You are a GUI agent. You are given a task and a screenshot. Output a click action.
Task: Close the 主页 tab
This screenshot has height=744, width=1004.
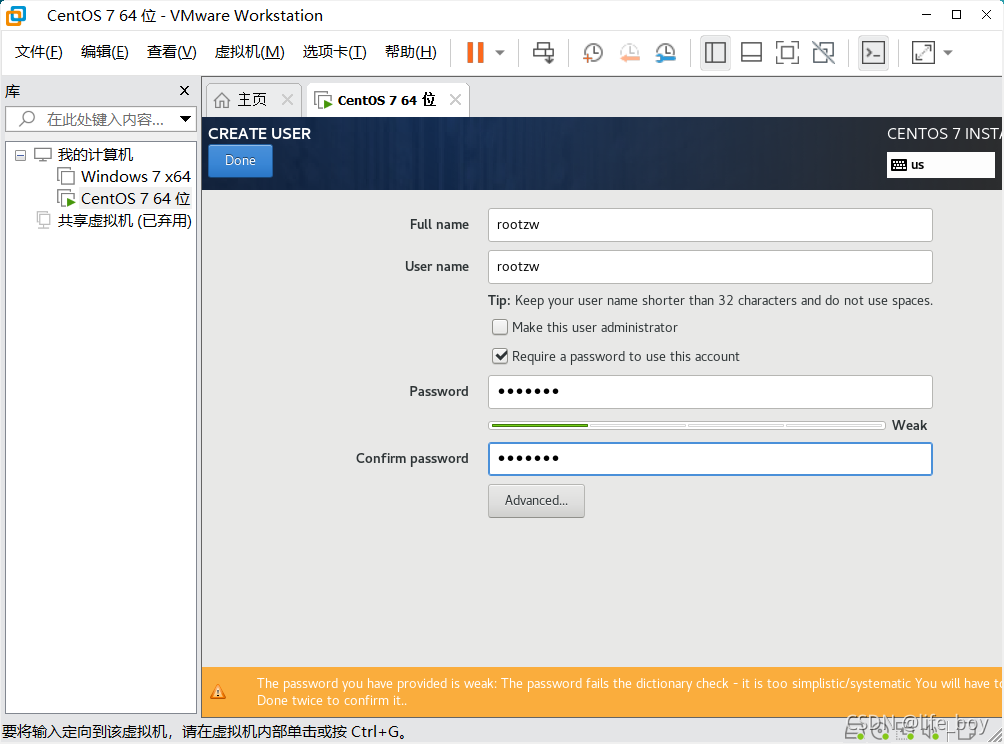pos(287,100)
